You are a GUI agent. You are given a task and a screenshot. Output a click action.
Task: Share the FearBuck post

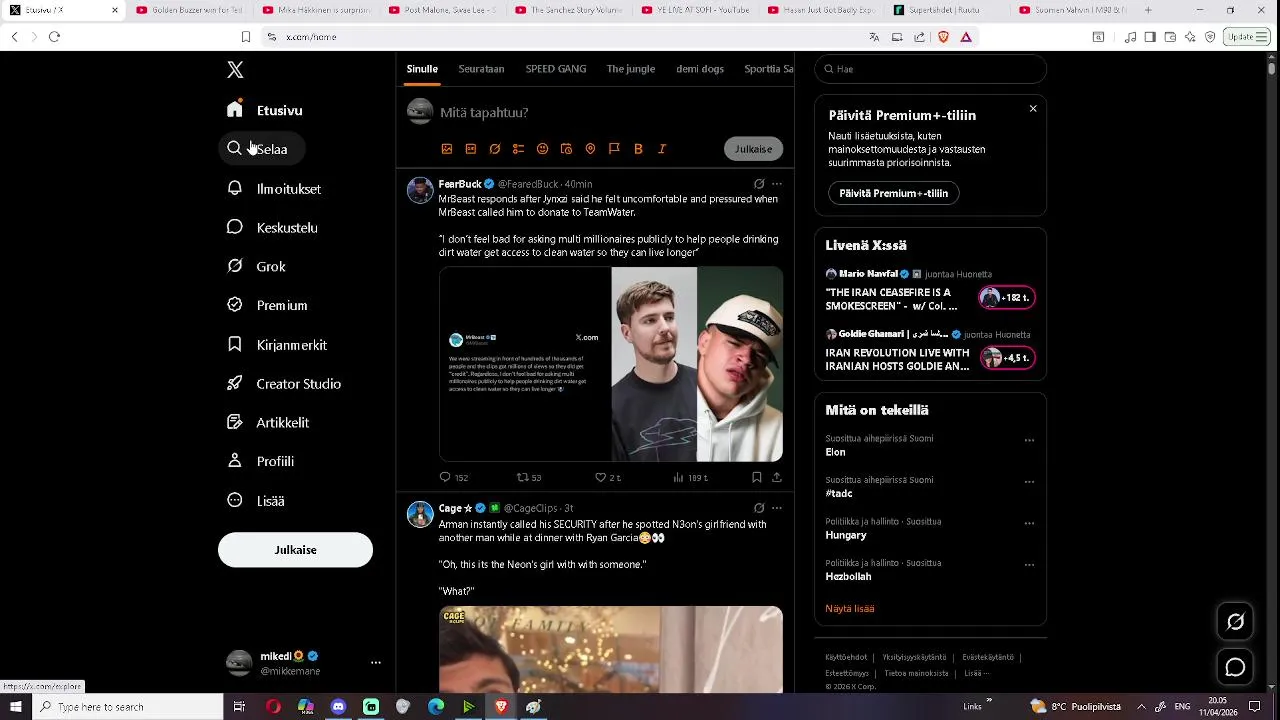coord(777,478)
